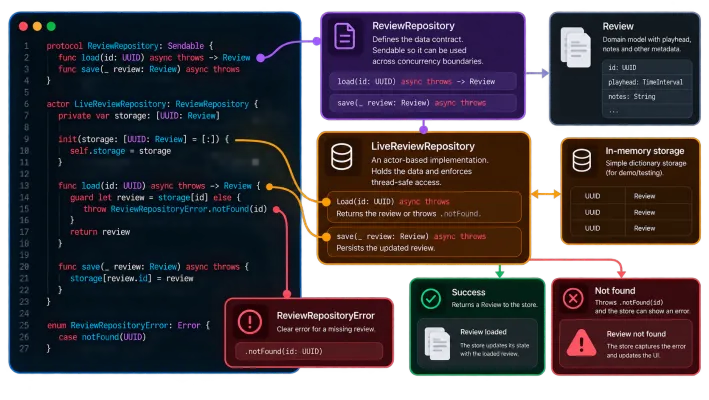Click the 'Load(id: UUID) async throws' box in LiveReviewRepository
Image resolution: width=709 pixels, height=400 pixels.
tap(424, 207)
